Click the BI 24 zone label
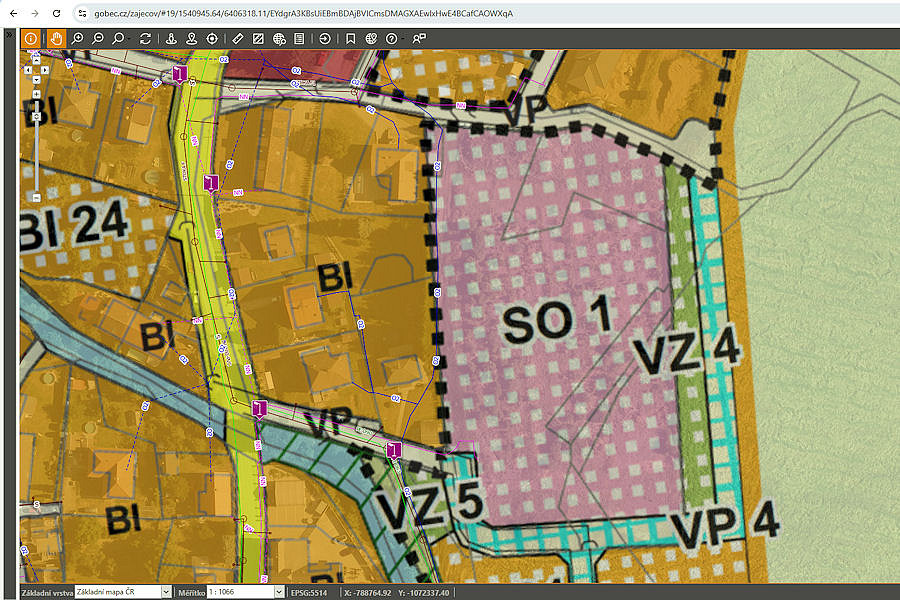The width and height of the screenshot is (900, 600). pos(73,226)
